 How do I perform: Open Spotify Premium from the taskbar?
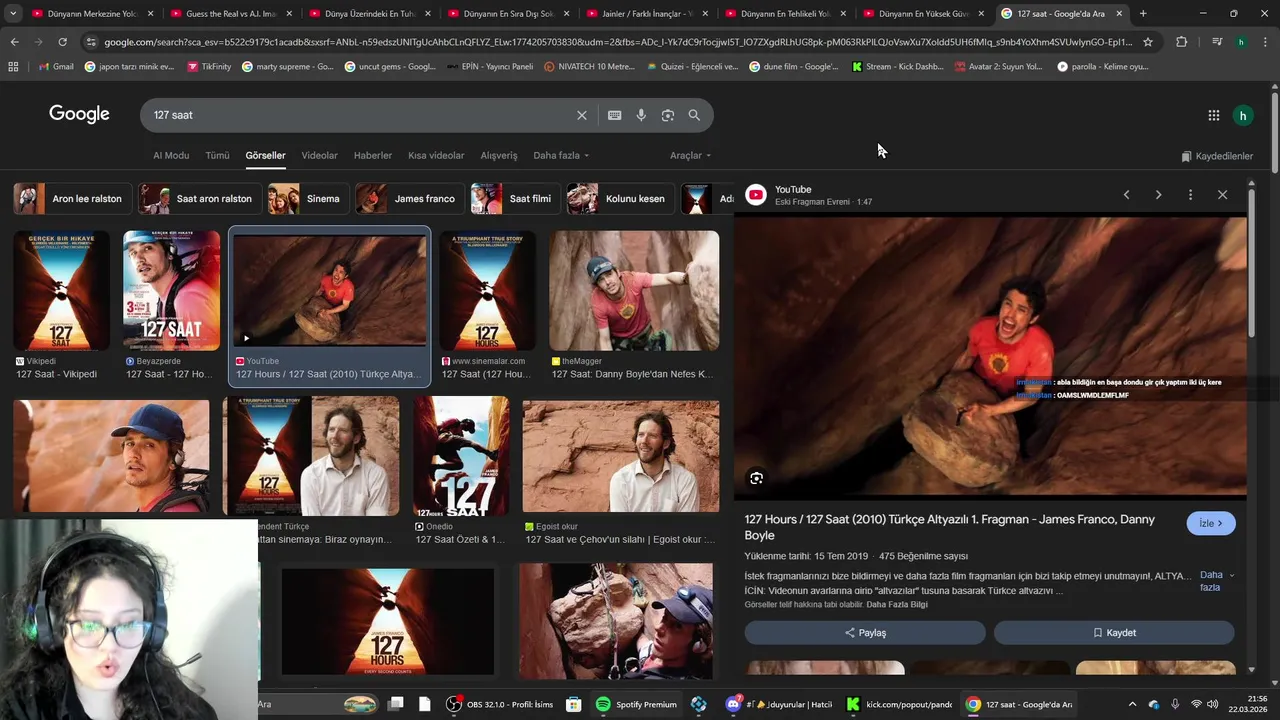(x=636, y=704)
